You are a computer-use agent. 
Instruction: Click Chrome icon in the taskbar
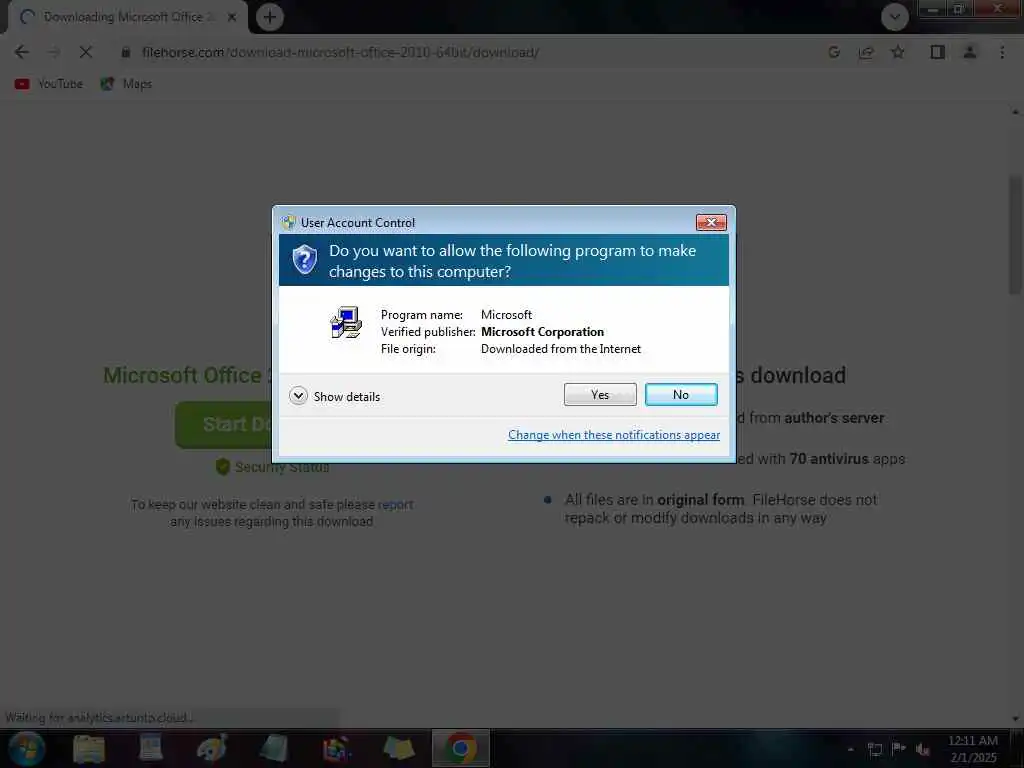click(x=460, y=748)
